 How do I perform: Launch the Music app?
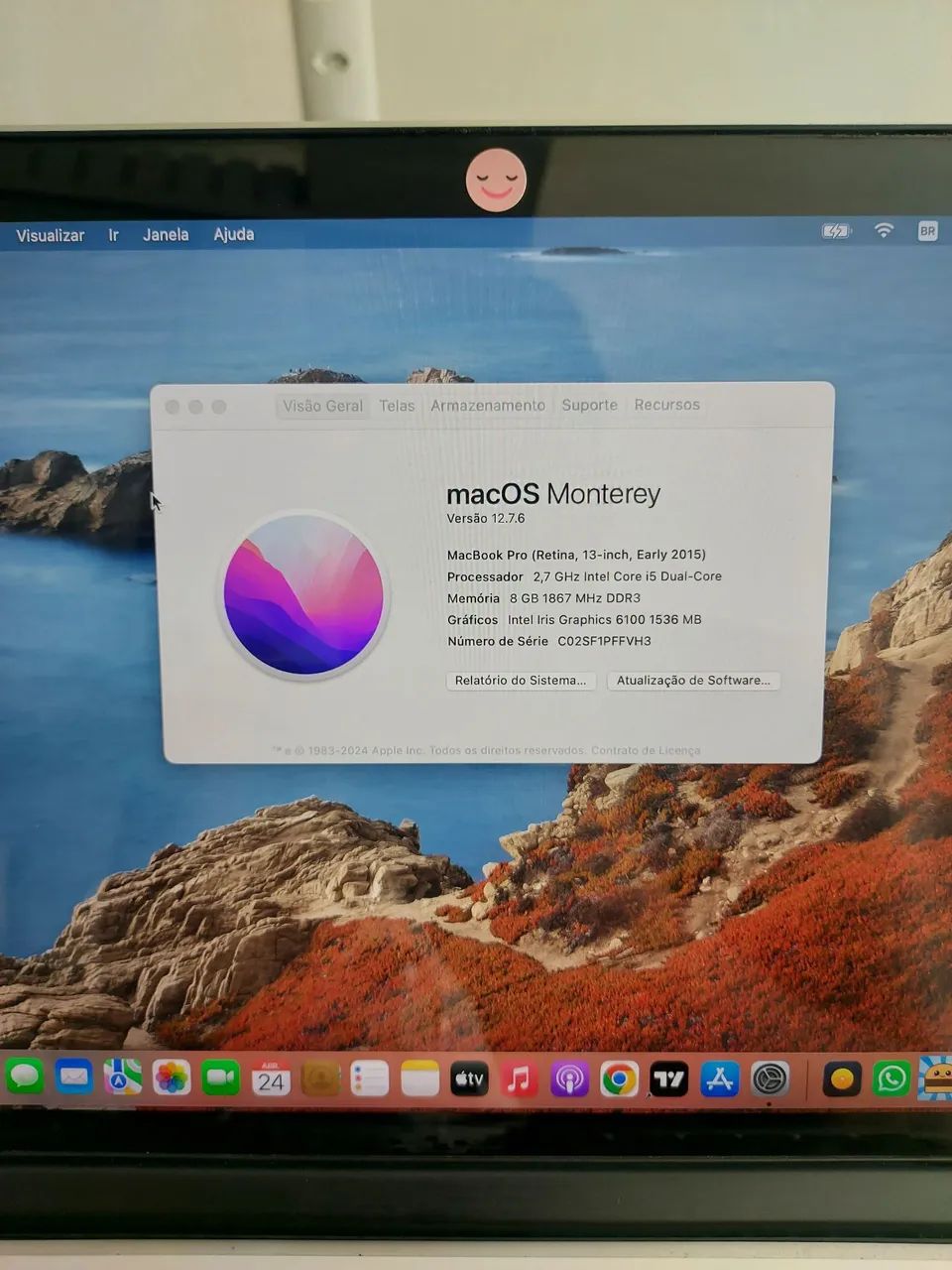click(x=520, y=1079)
